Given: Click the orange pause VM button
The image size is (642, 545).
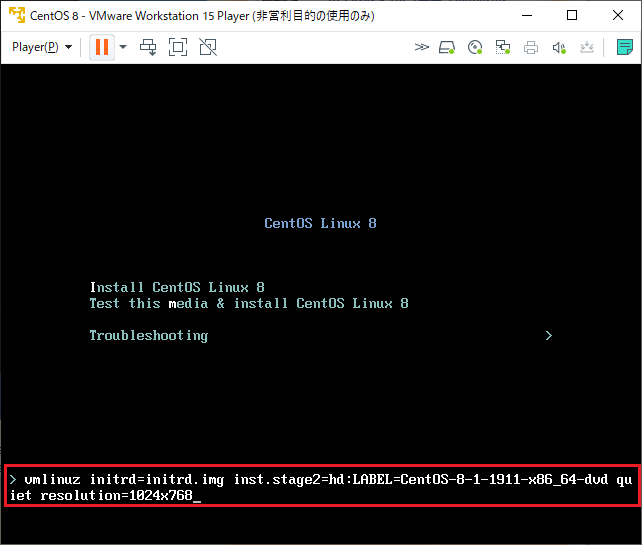Looking at the screenshot, I should [x=102, y=47].
